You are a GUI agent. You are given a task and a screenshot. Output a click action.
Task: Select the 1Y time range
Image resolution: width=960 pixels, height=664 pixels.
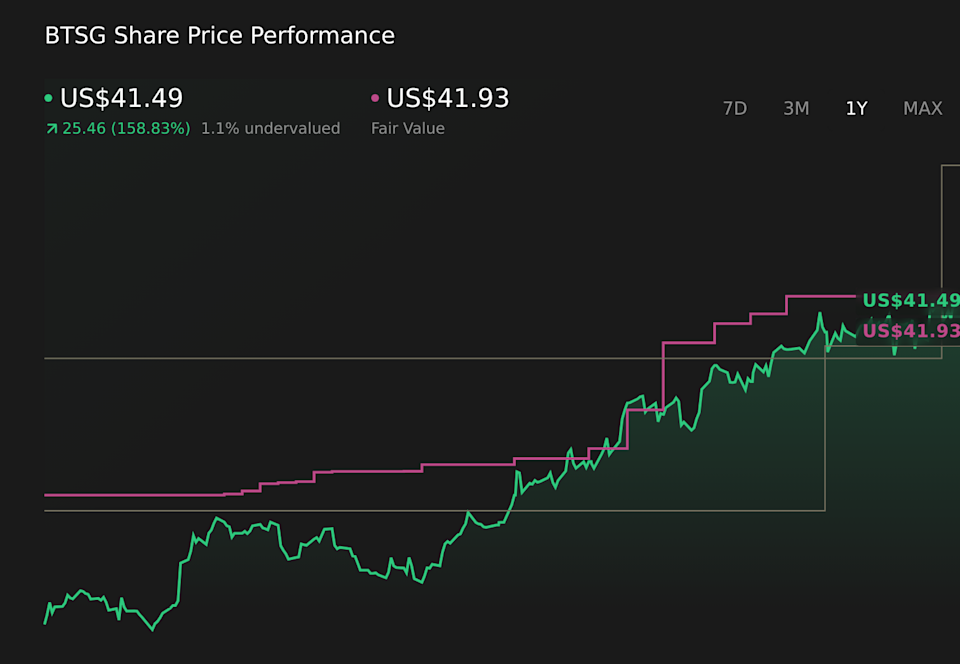pyautogui.click(x=856, y=108)
